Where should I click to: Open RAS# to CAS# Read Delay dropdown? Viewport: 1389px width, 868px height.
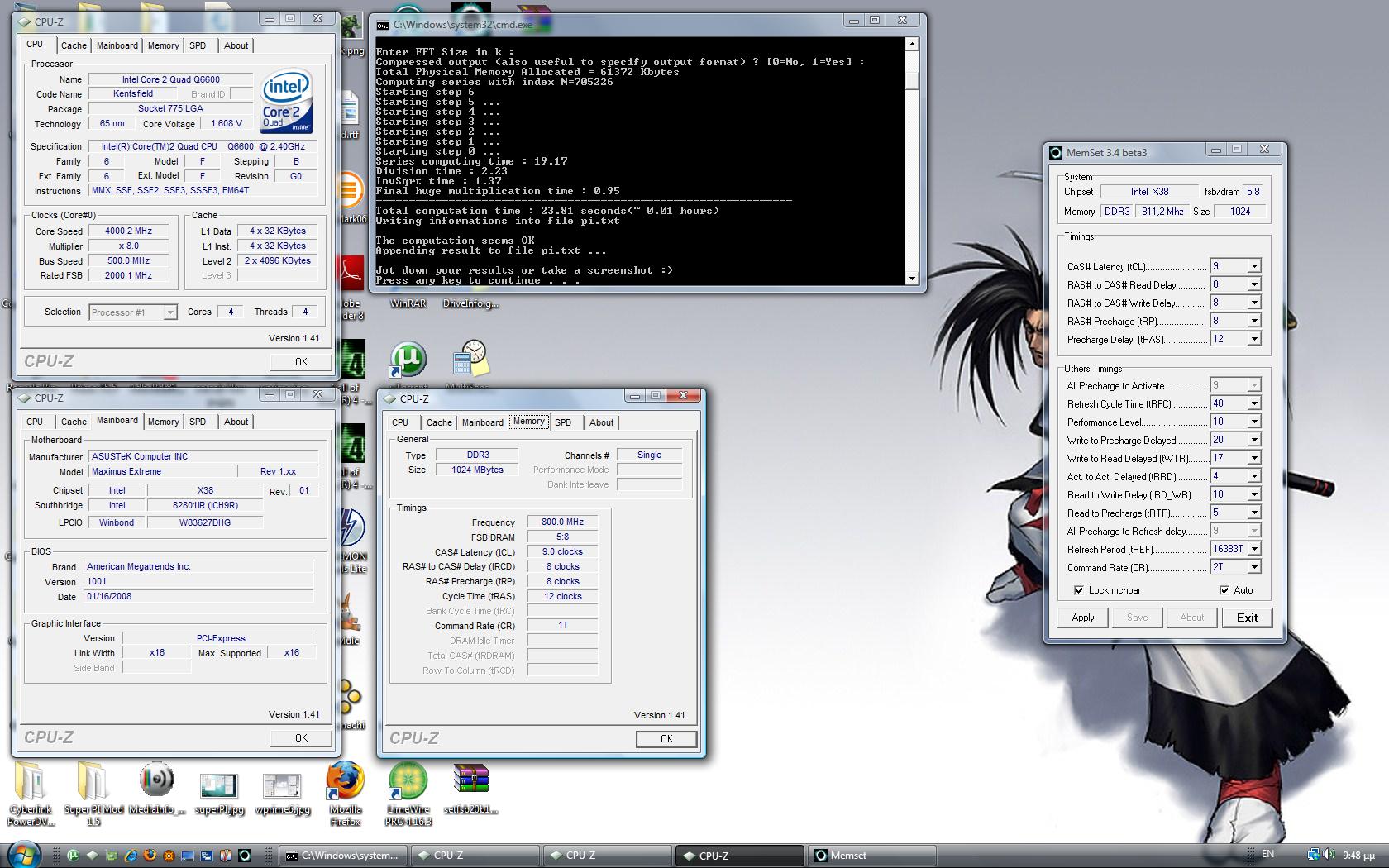pos(1254,284)
